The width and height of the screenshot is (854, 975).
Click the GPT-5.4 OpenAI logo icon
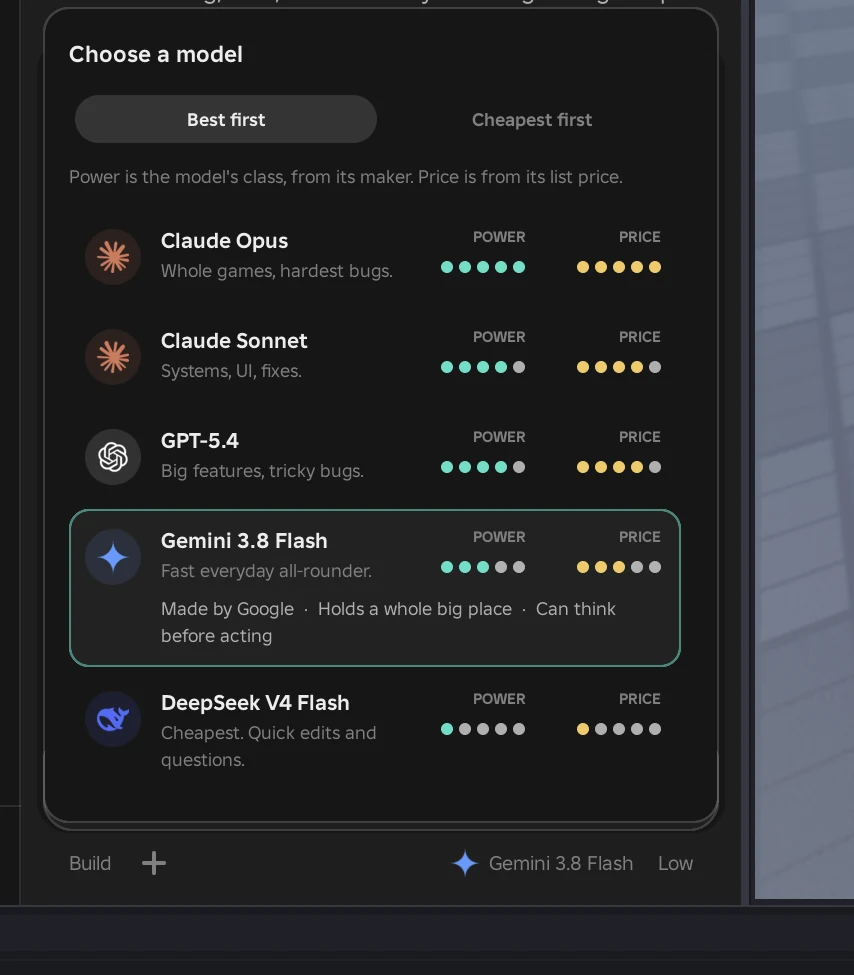tap(113, 457)
